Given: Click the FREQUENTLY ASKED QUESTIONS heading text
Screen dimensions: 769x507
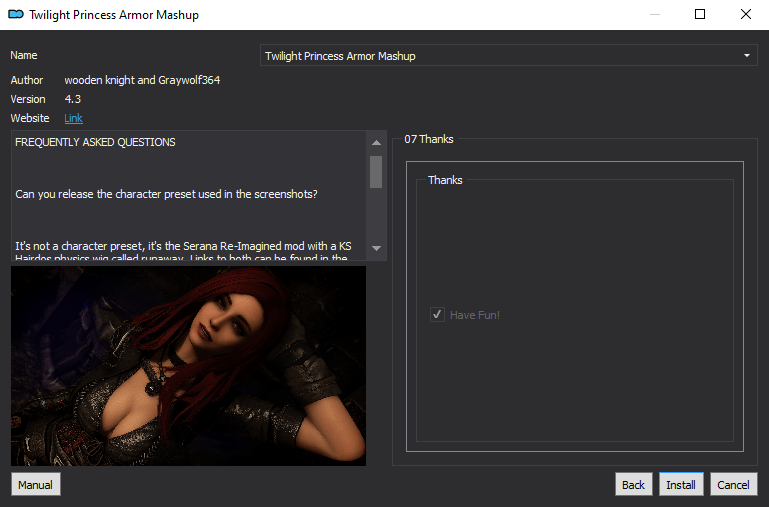Looking at the screenshot, I should (x=95, y=142).
